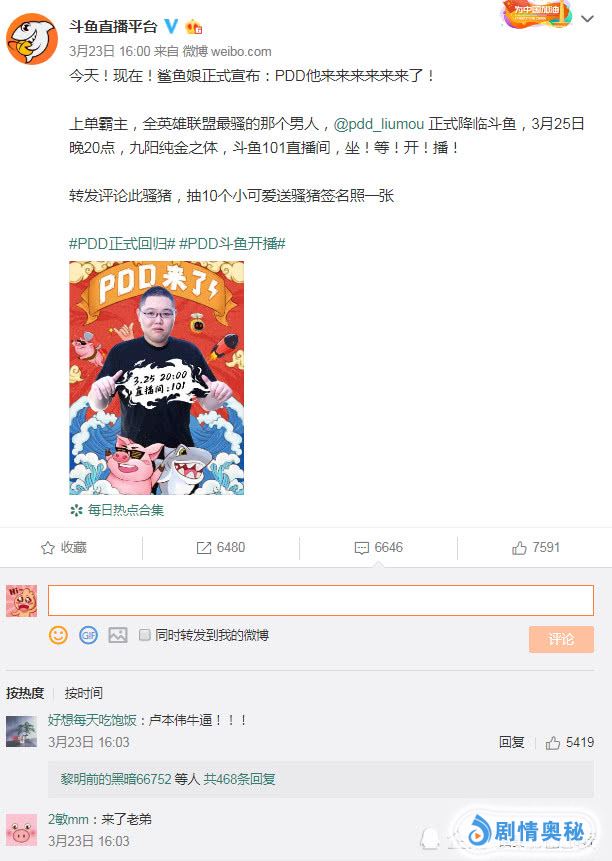This screenshot has height=861, width=612.
Task: Click inside the comment text box
Action: [321, 600]
